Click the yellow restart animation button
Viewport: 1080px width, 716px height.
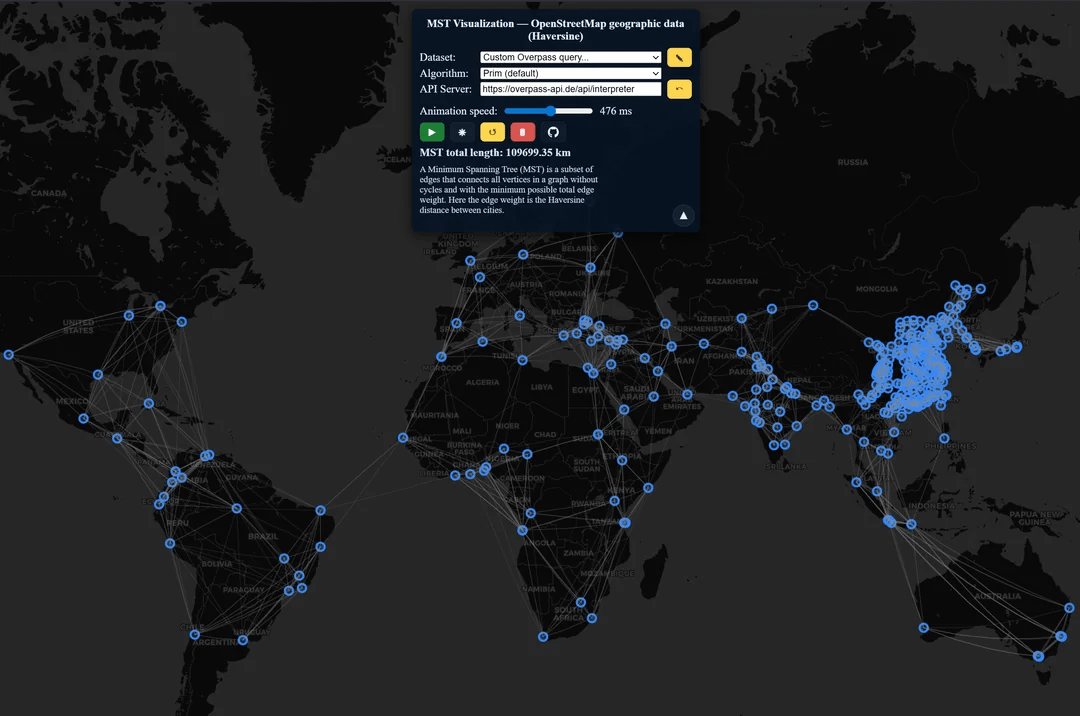[x=492, y=132]
